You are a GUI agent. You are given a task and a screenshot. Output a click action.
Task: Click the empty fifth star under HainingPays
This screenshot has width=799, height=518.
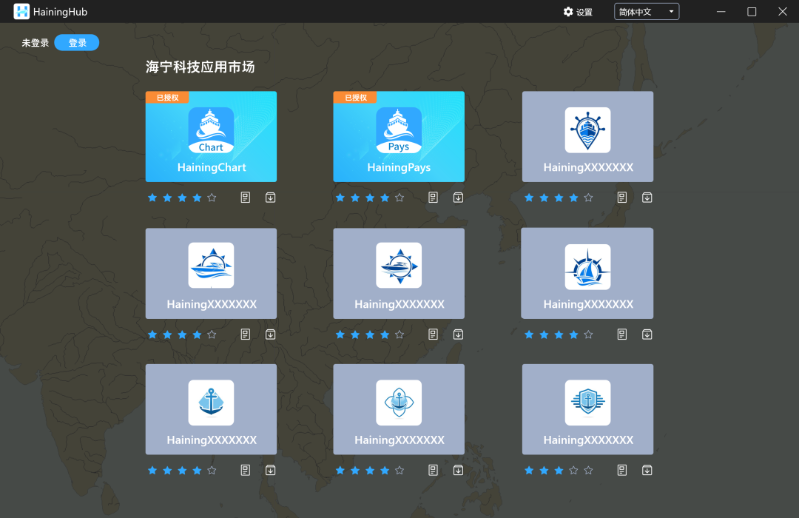(400, 198)
